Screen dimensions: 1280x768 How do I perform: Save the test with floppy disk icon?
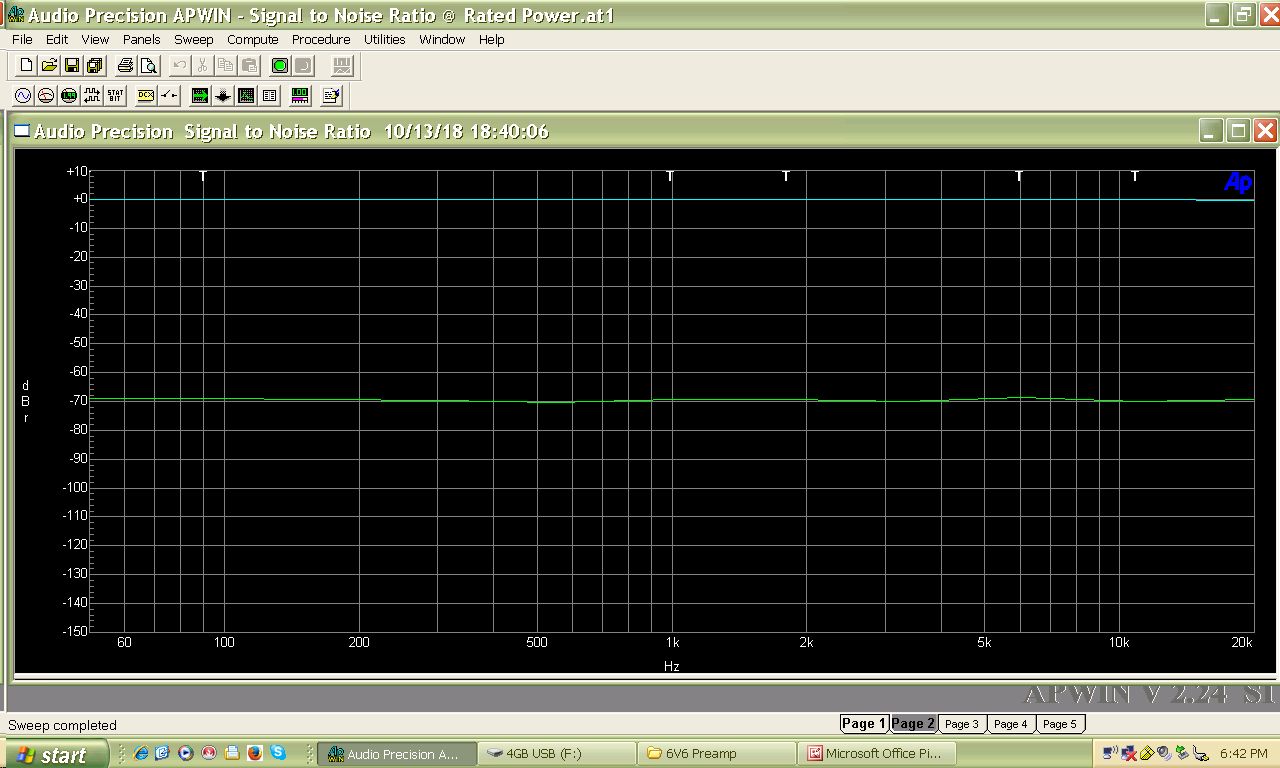72,65
